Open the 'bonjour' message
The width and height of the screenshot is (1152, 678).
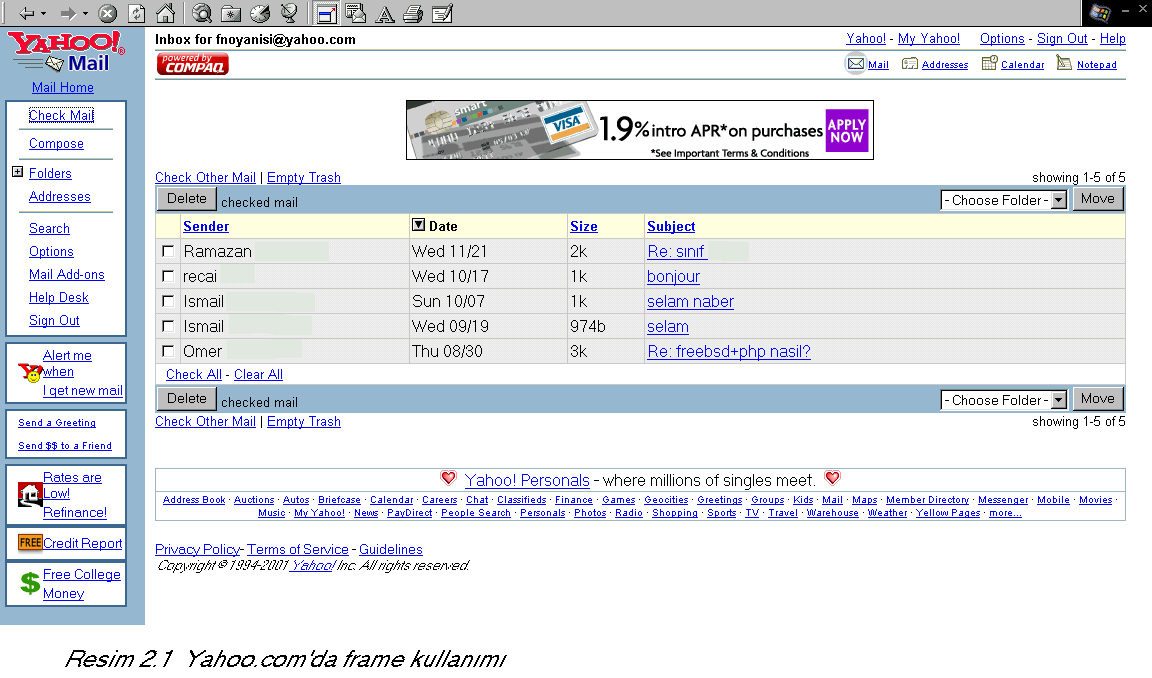pos(674,276)
